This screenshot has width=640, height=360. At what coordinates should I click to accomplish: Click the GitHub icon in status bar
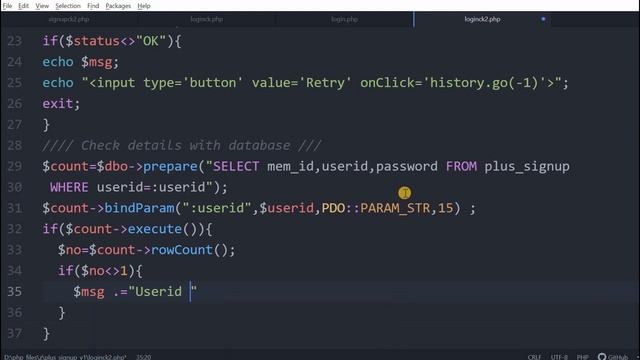[x=613, y=357]
